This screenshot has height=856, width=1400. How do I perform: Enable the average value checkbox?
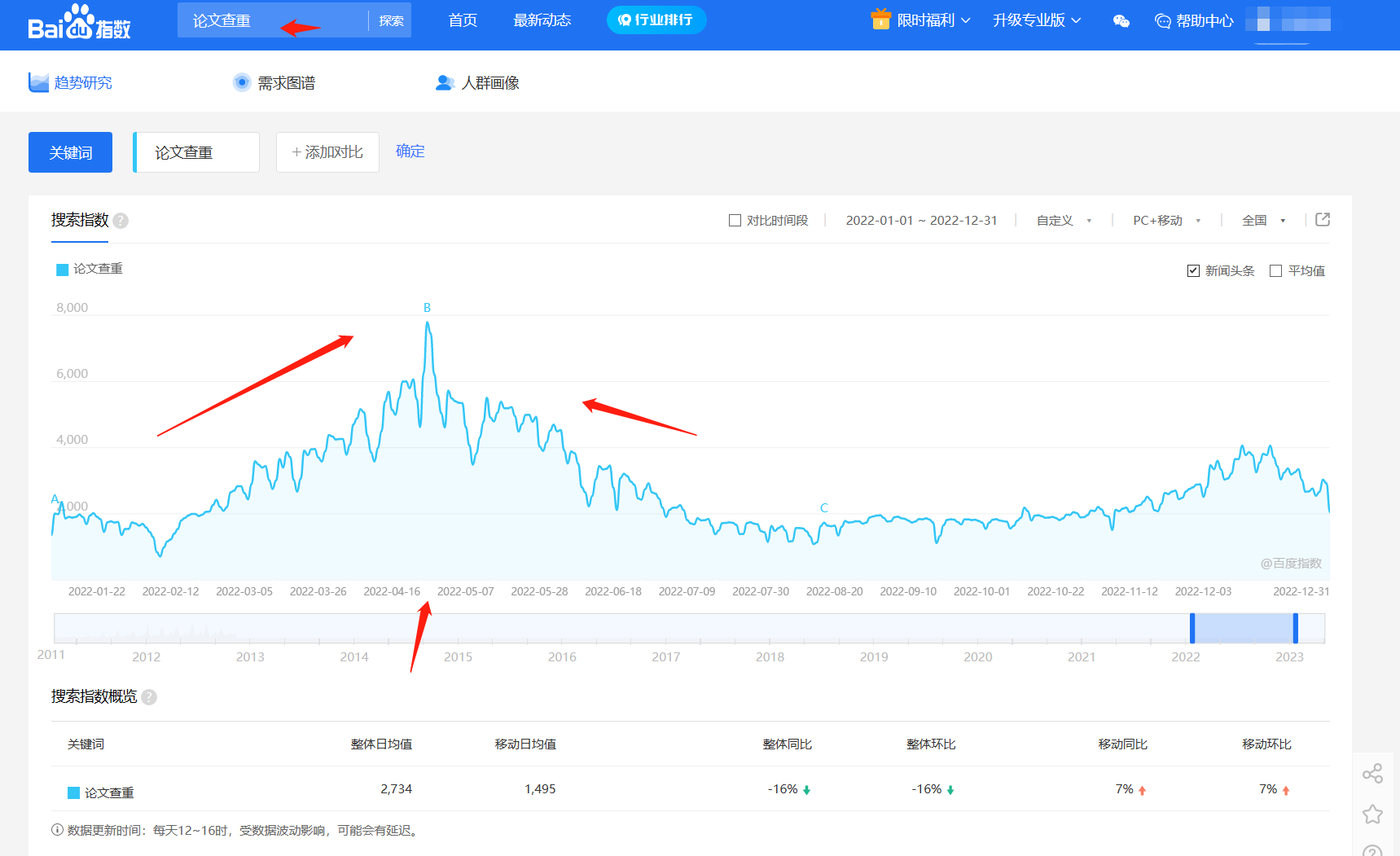click(1275, 271)
